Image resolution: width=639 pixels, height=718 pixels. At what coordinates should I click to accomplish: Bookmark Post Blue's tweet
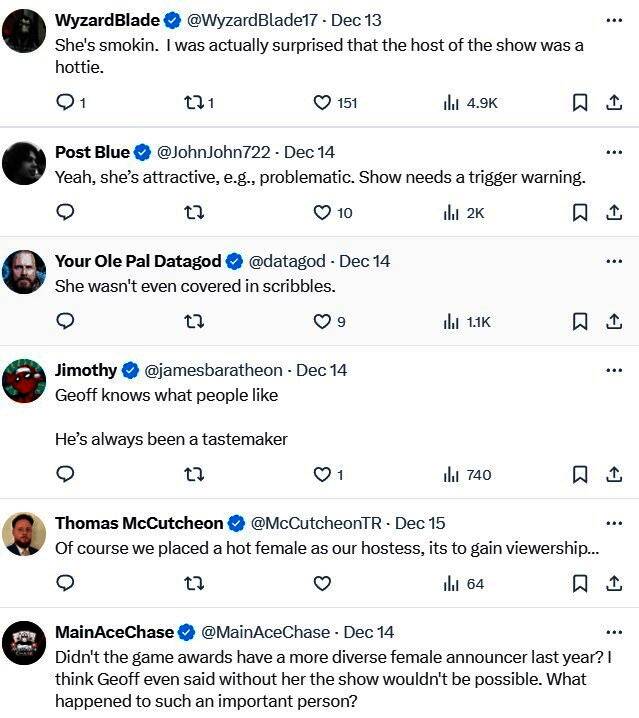[x=579, y=212]
